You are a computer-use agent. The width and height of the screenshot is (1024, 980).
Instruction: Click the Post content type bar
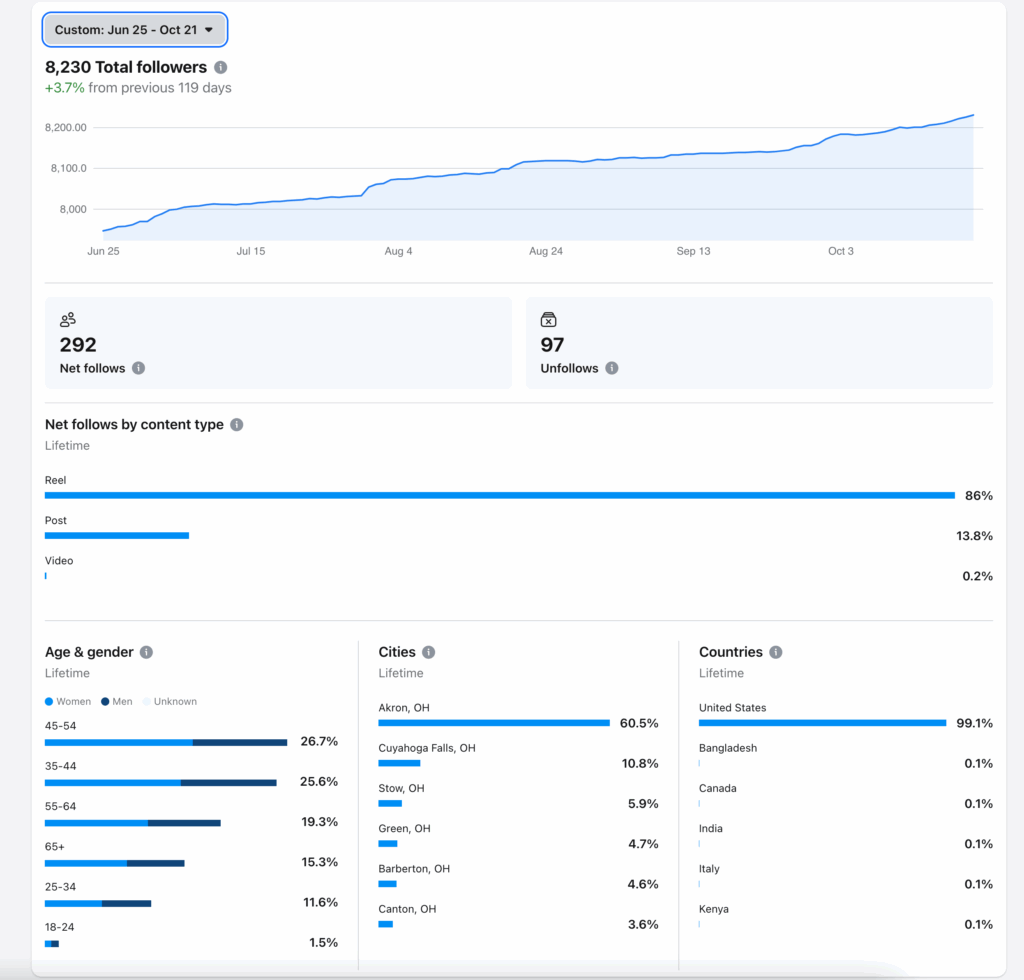pos(117,536)
